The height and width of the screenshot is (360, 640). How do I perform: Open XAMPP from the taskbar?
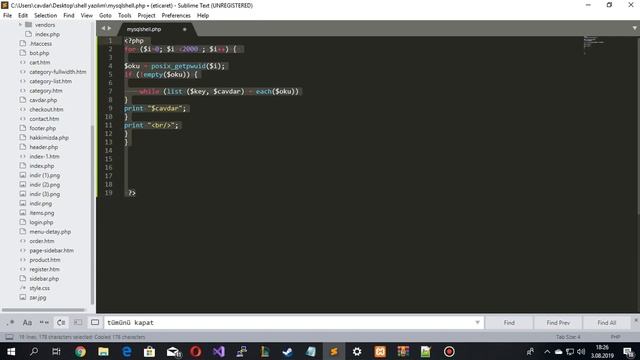[x=380, y=351]
